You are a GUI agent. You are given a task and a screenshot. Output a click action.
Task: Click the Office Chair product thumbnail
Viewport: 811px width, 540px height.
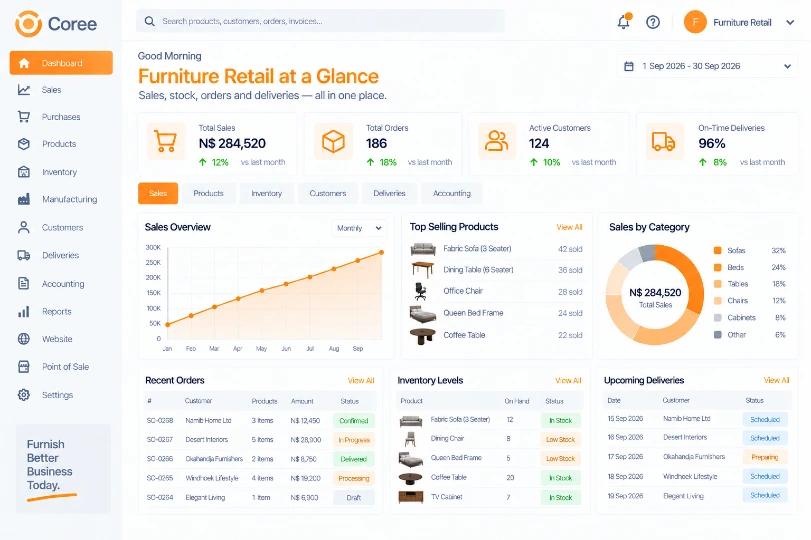point(420,291)
